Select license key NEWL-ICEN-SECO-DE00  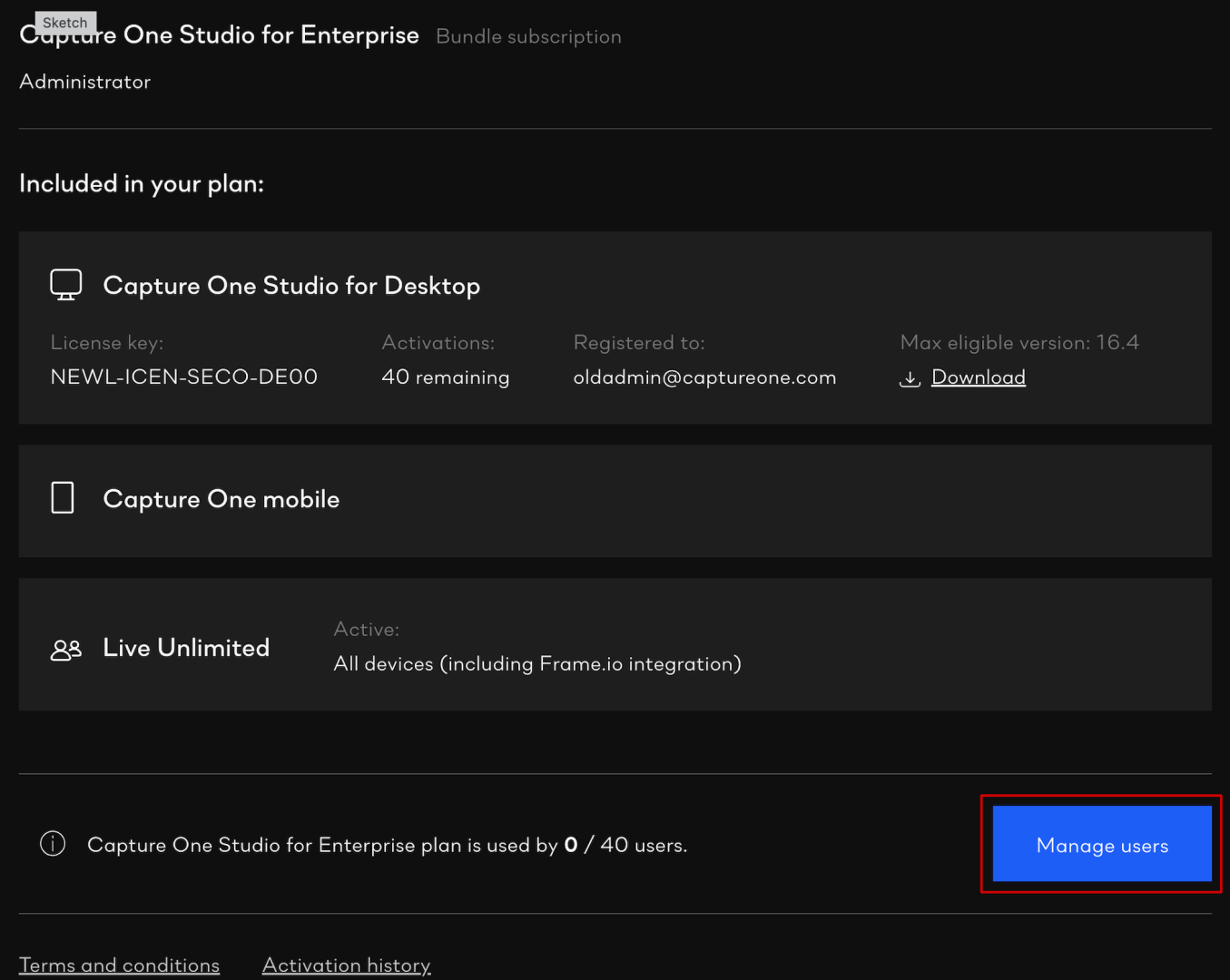click(x=184, y=377)
